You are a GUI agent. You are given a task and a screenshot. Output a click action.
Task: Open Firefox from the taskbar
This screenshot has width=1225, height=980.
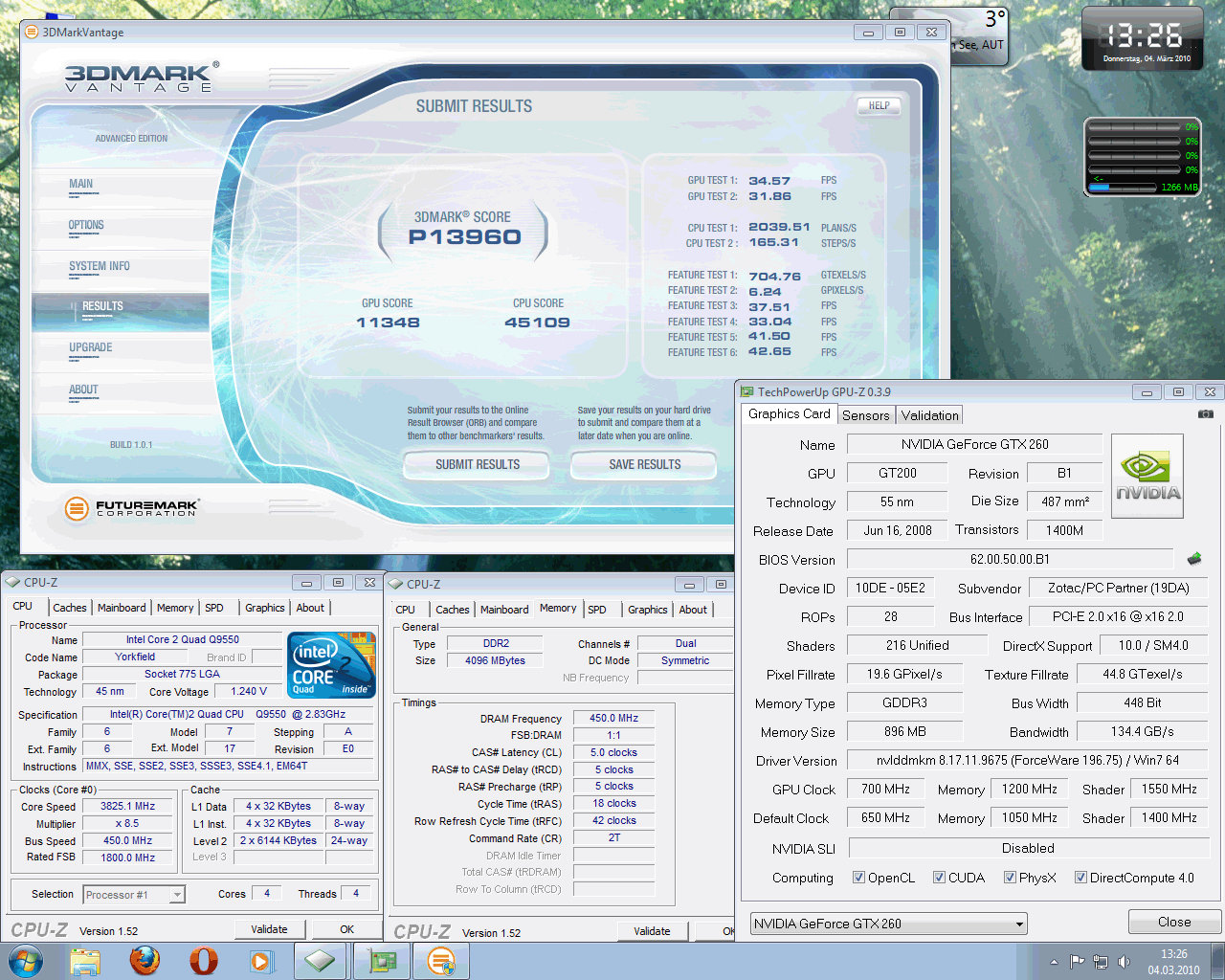coord(145,960)
